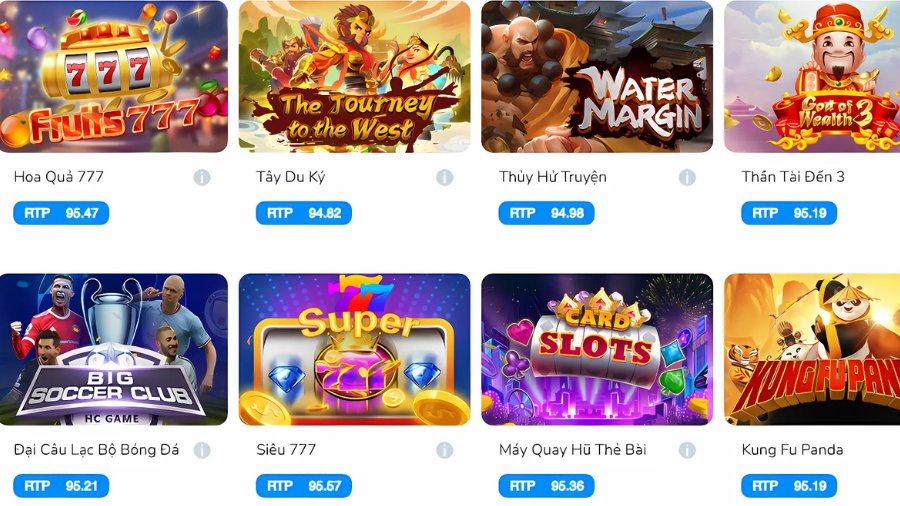Open the Fruits 777 game thumbnail

coord(114,76)
